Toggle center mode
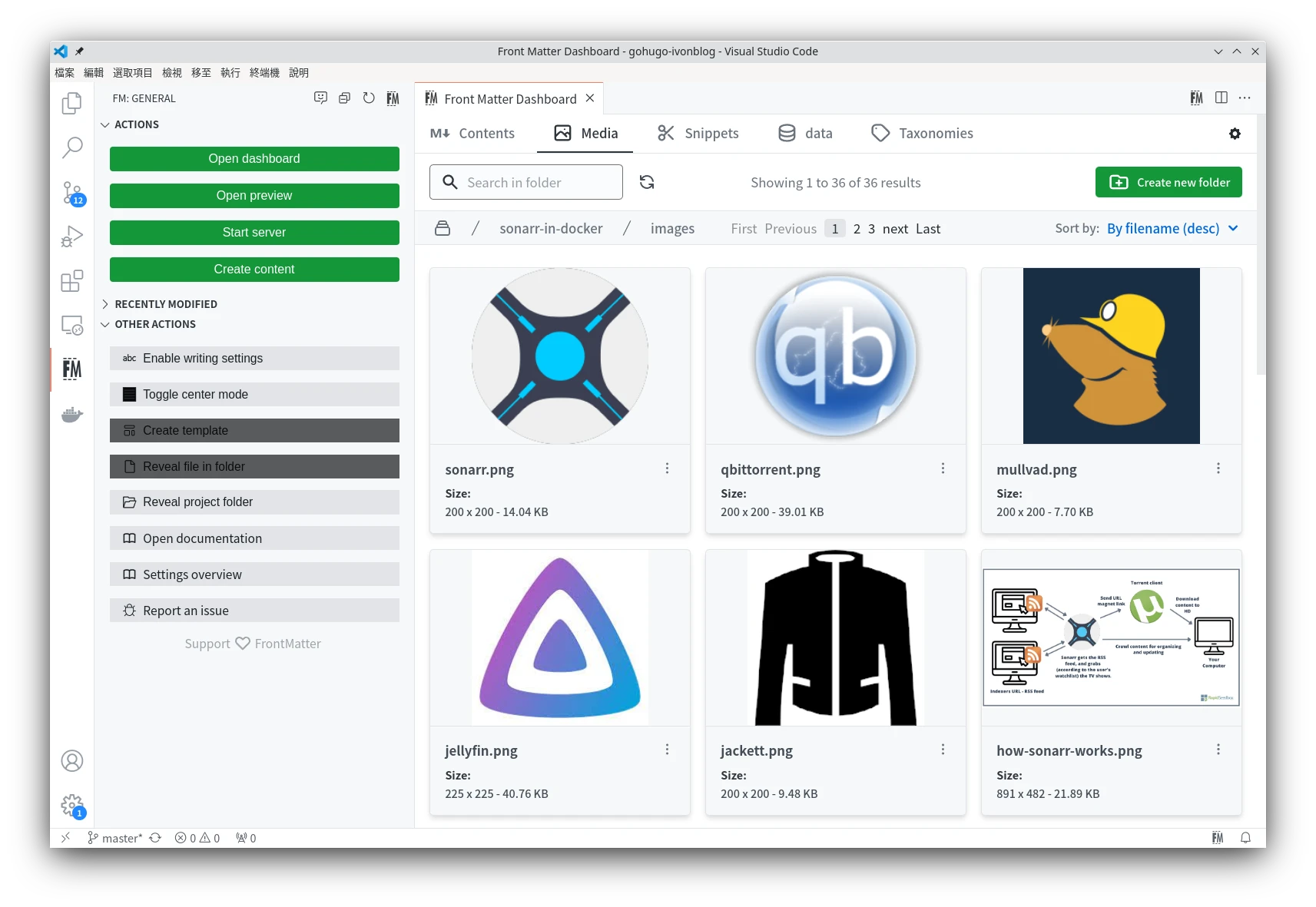The image size is (1316, 907). click(254, 394)
